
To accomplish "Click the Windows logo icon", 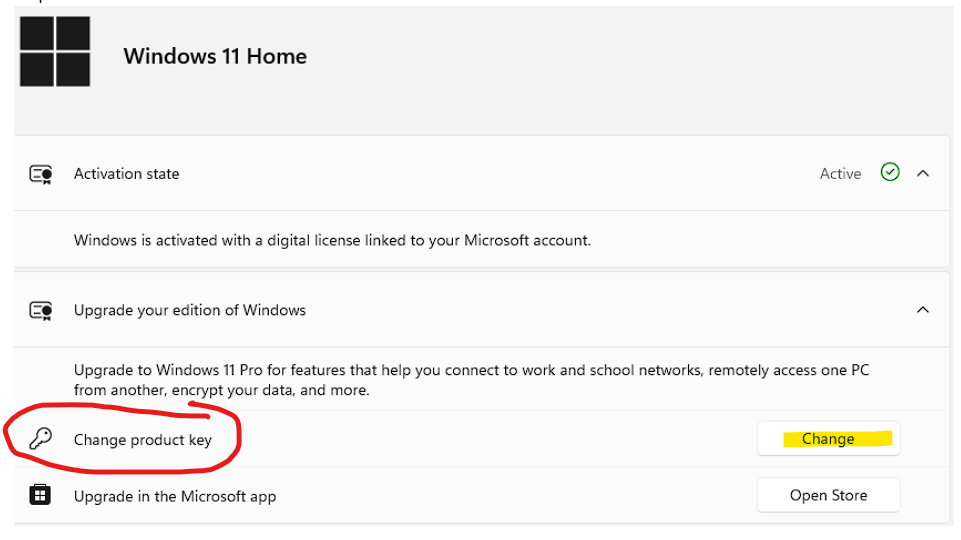I will click(x=55, y=51).
